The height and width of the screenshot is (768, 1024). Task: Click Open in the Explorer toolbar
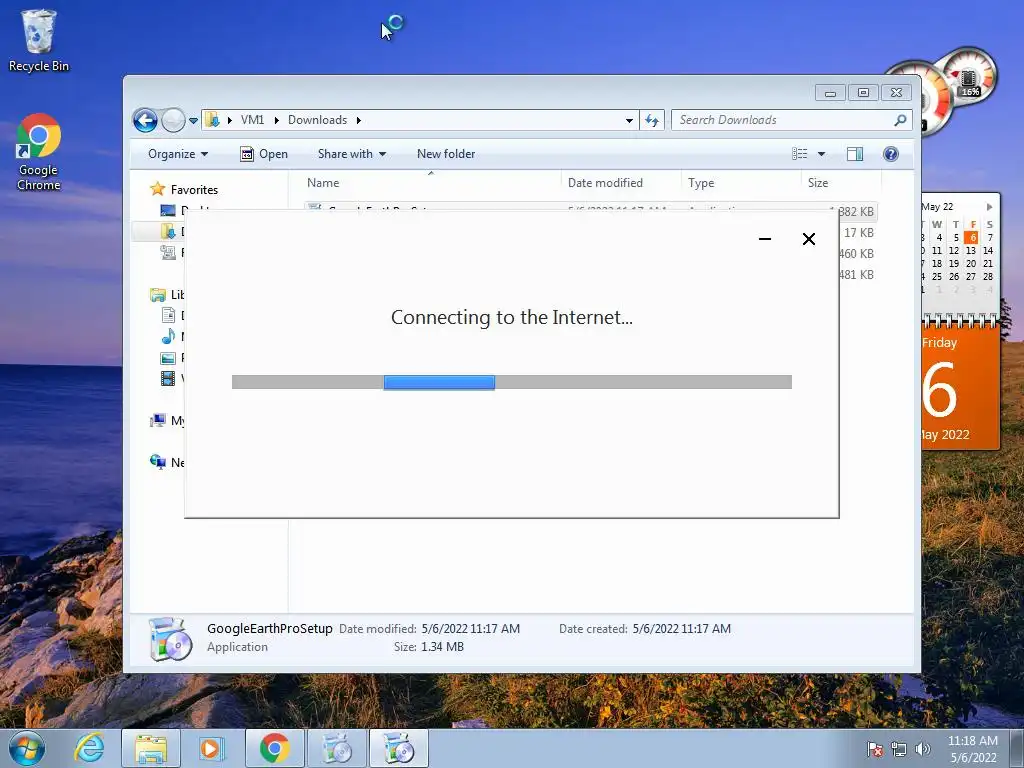point(264,154)
